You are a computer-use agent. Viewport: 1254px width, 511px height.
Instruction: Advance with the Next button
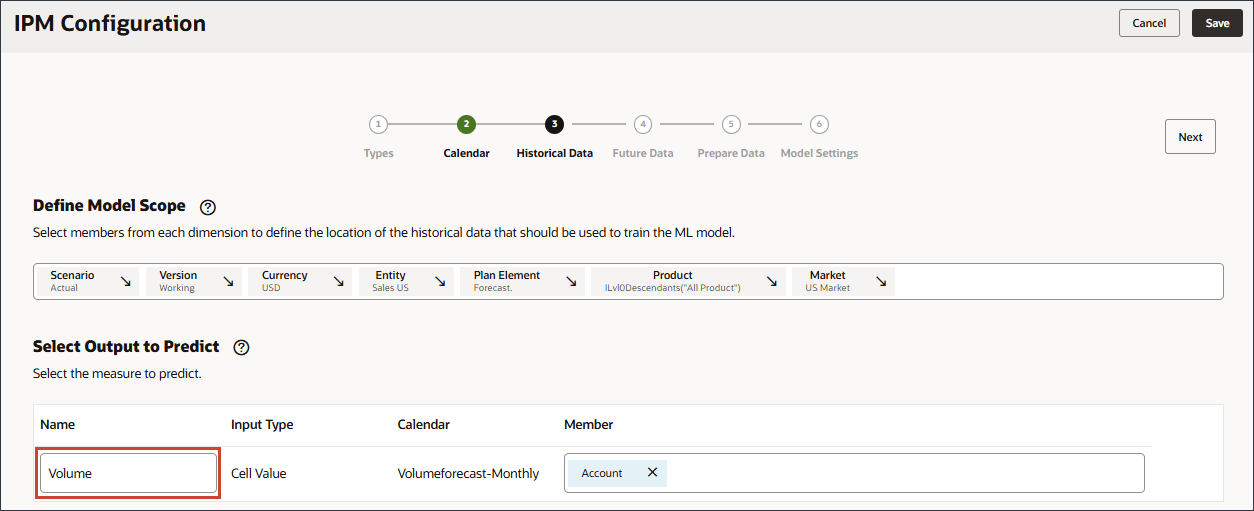tap(1190, 137)
